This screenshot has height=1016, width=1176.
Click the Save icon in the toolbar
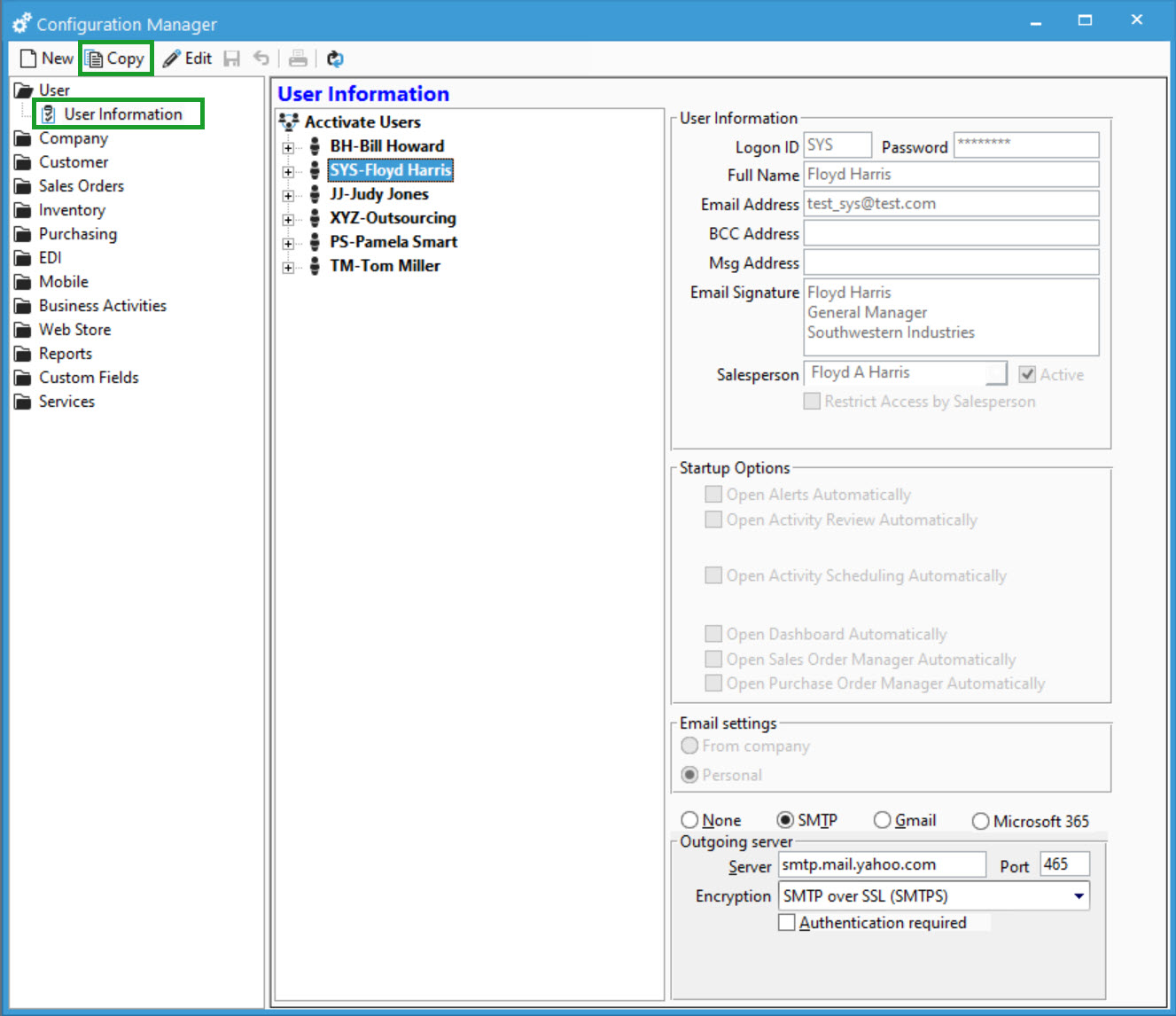(233, 58)
